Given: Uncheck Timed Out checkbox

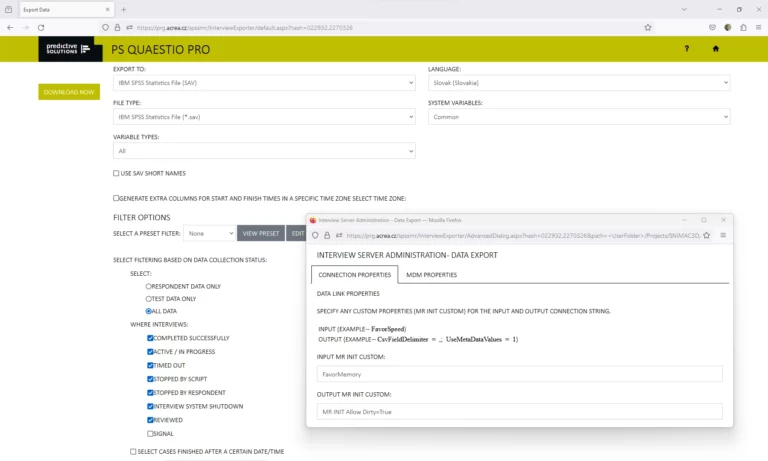Looking at the screenshot, I should pos(150,365).
